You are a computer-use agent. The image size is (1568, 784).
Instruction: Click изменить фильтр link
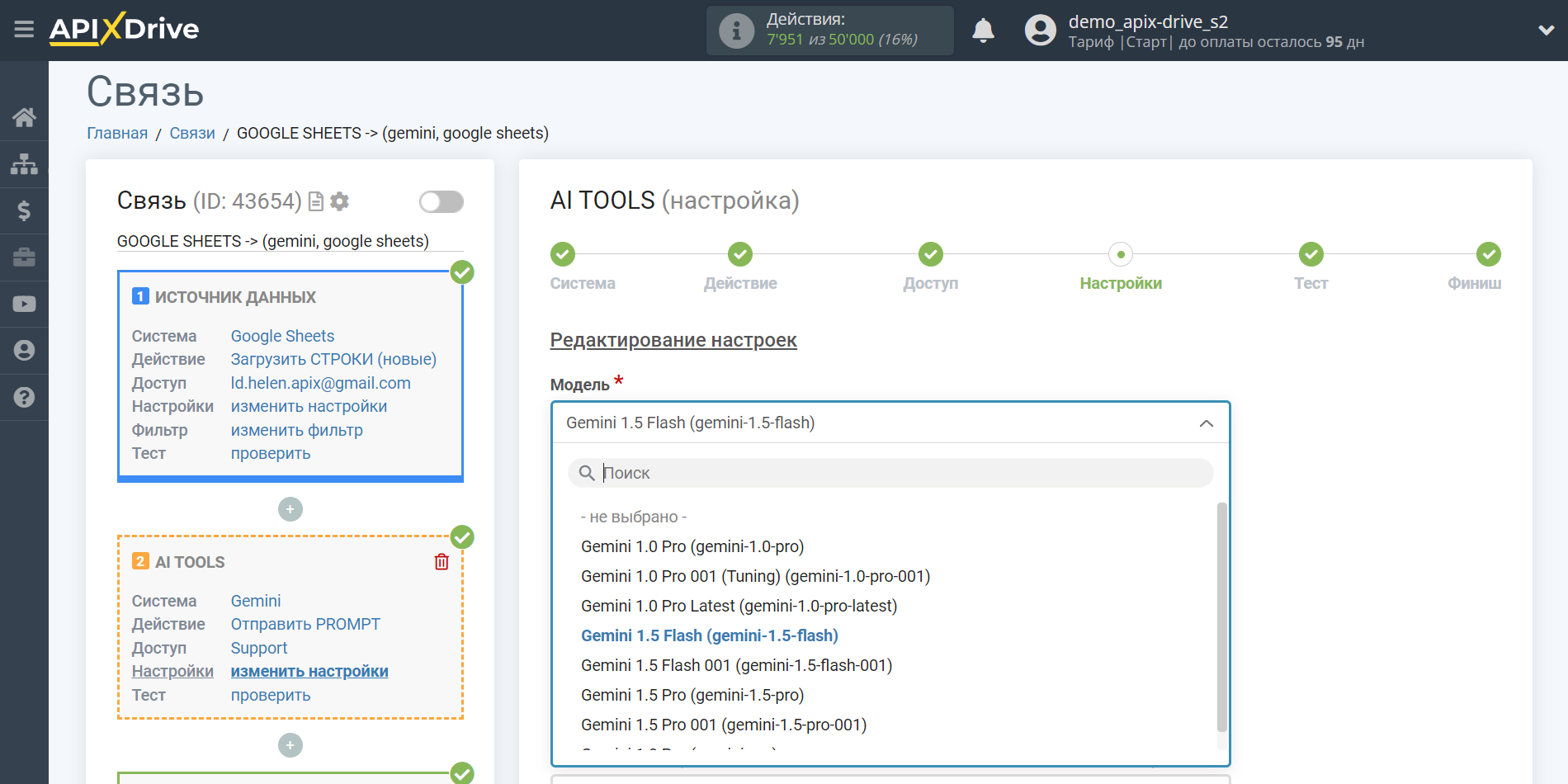pyautogui.click(x=296, y=430)
